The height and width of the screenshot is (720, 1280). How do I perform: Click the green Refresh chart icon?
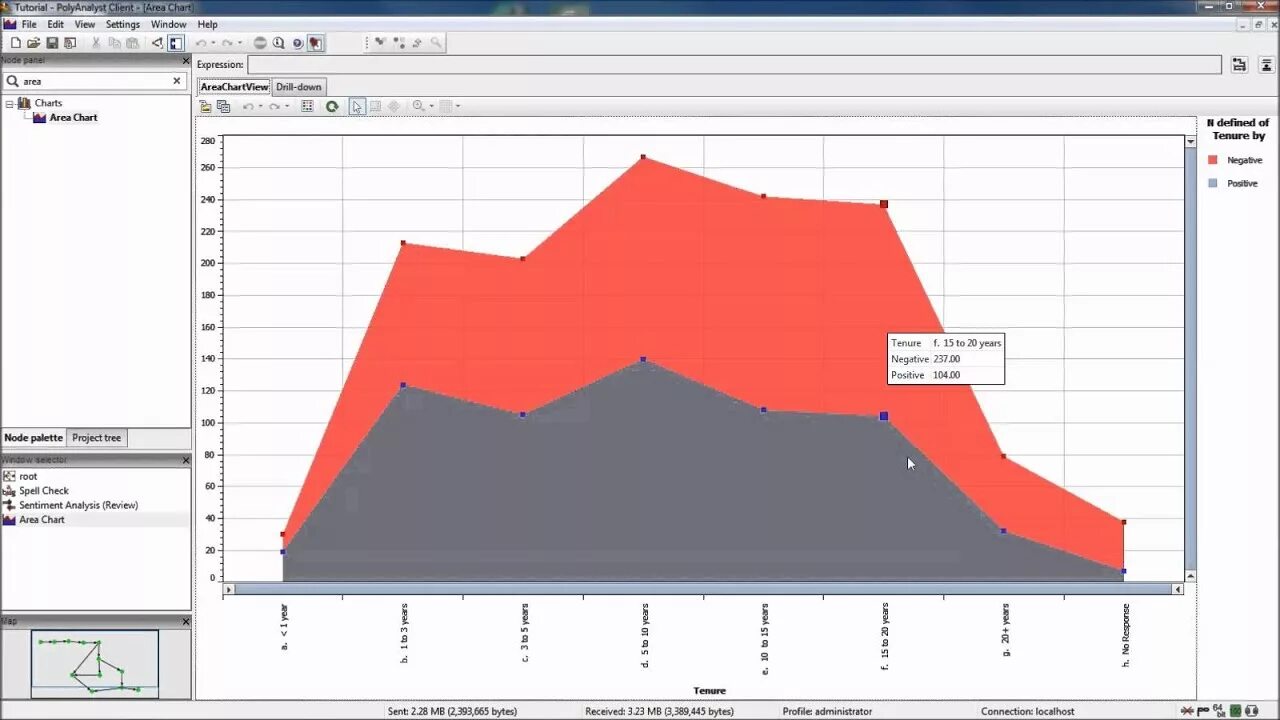pyautogui.click(x=332, y=106)
